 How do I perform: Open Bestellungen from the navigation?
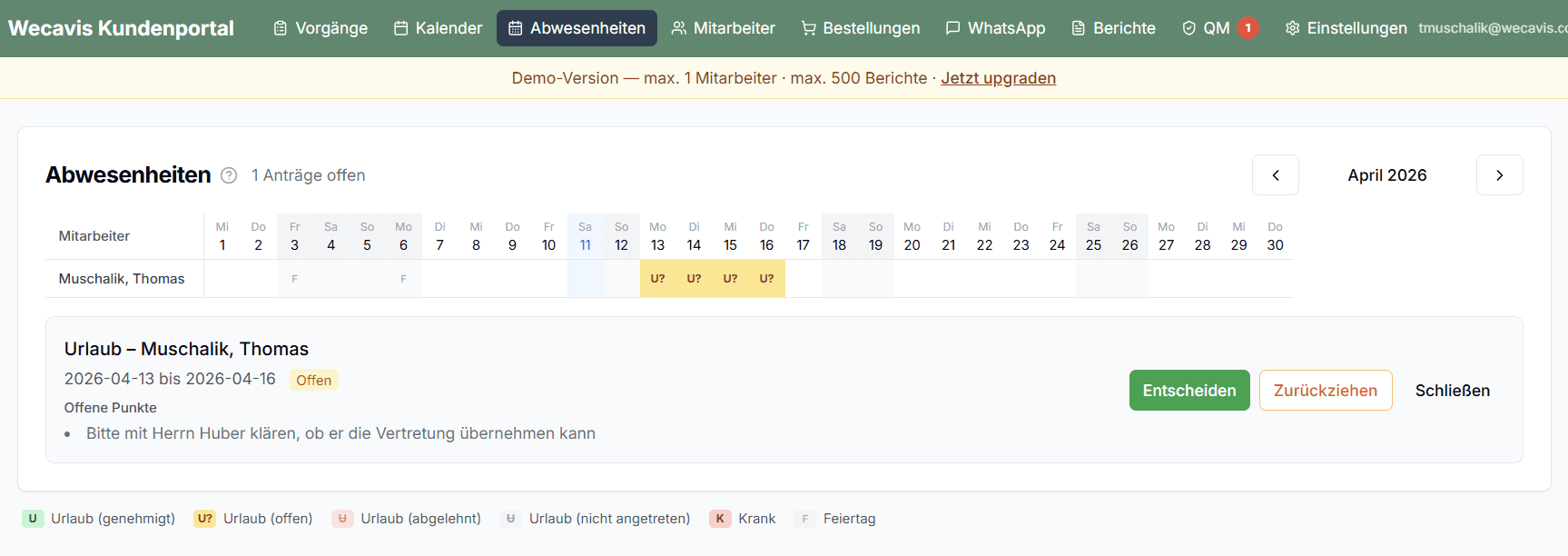point(861,28)
